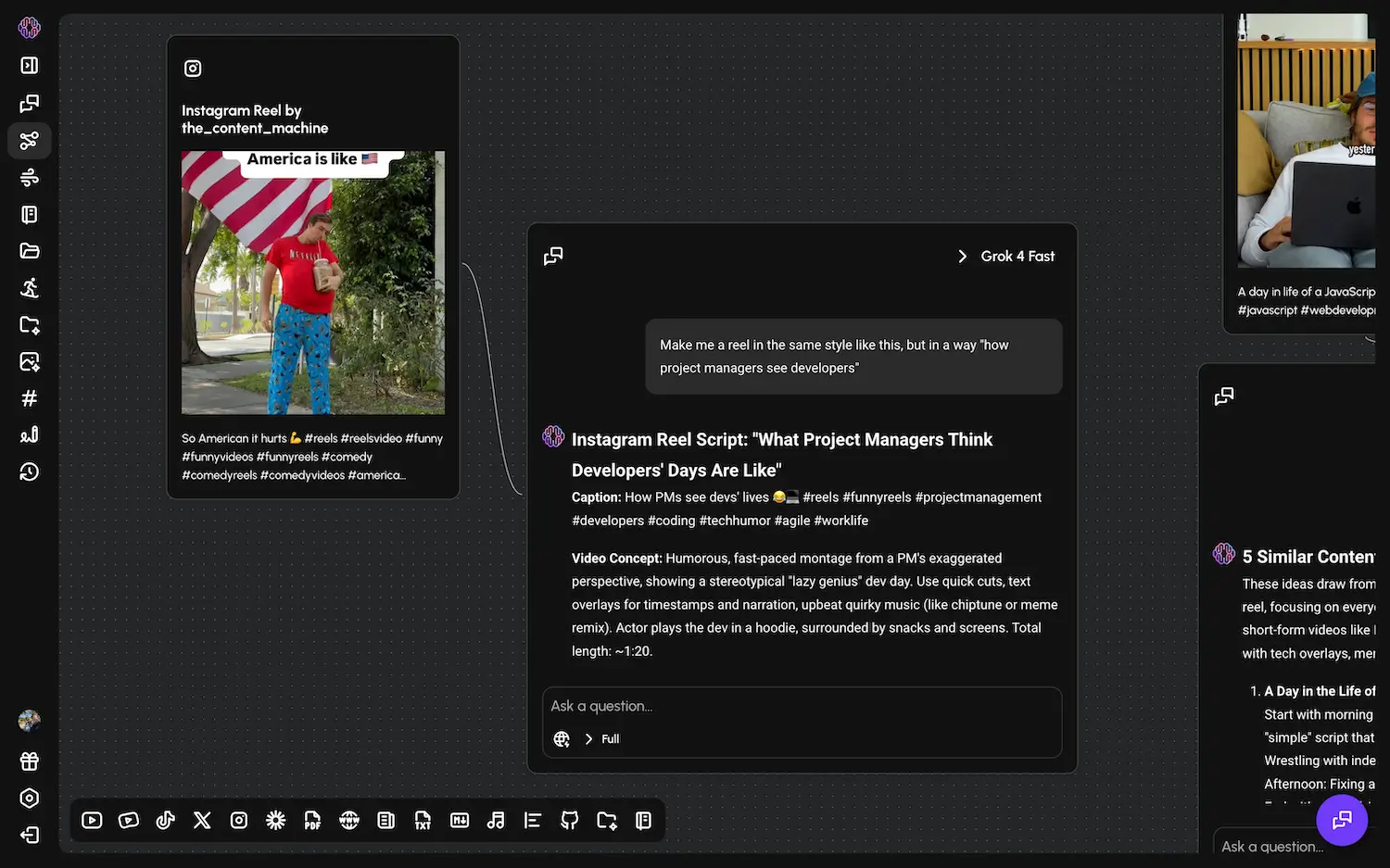Open the history panel from the sidebar
This screenshot has height=868, width=1390.
(29, 472)
